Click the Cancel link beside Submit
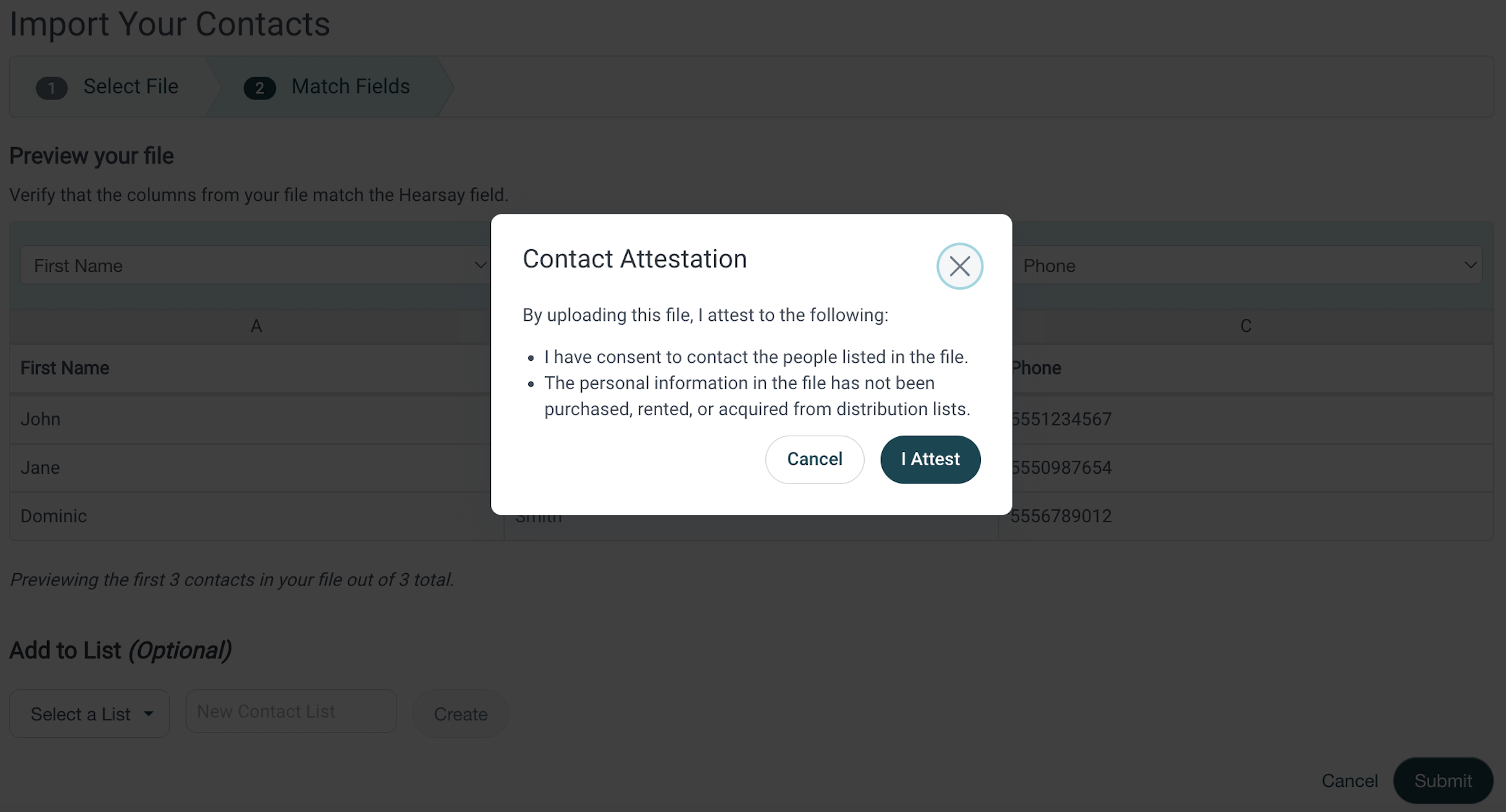Image resolution: width=1506 pixels, height=812 pixels. [1350, 780]
